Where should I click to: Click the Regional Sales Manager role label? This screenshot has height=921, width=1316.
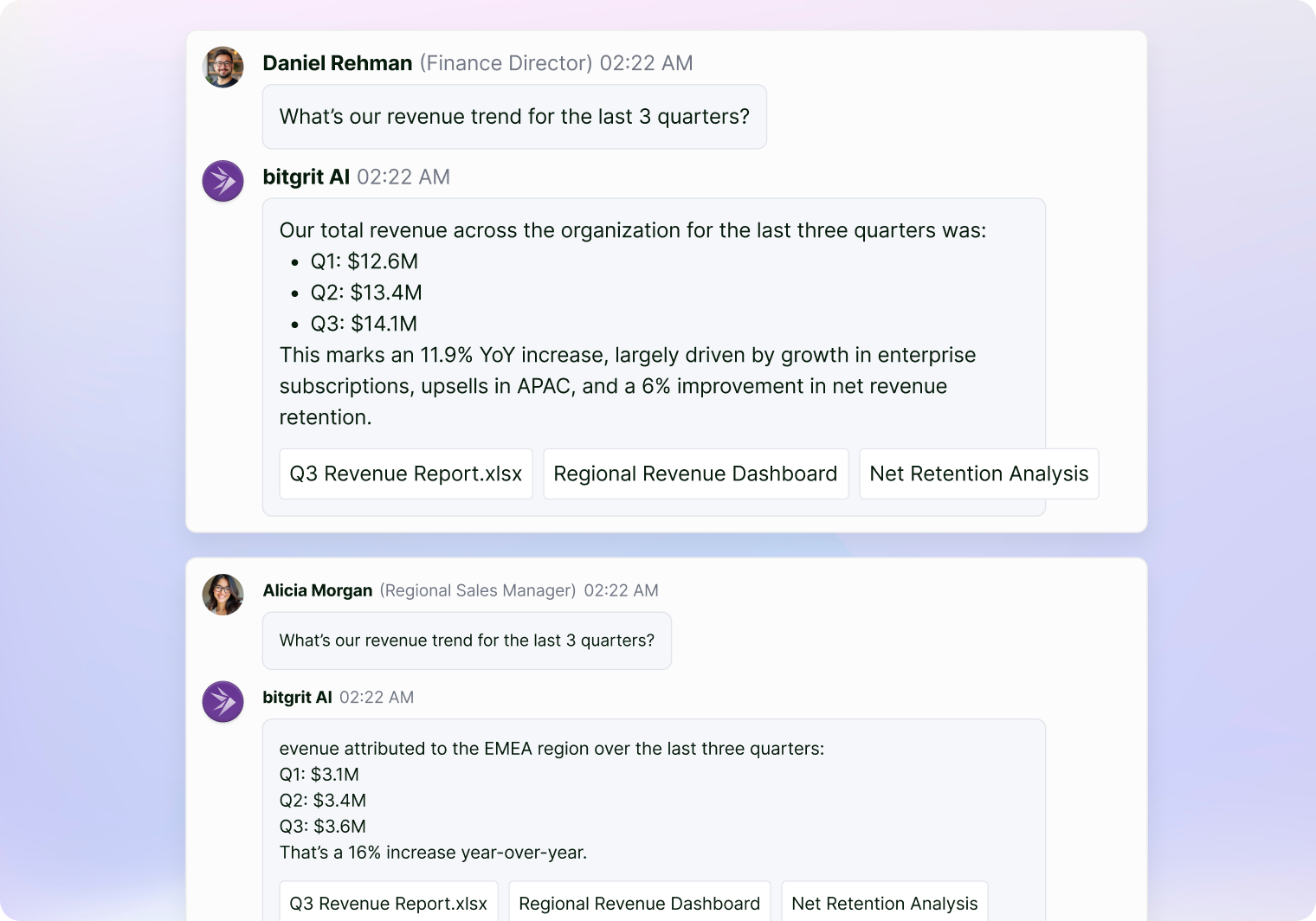477,590
